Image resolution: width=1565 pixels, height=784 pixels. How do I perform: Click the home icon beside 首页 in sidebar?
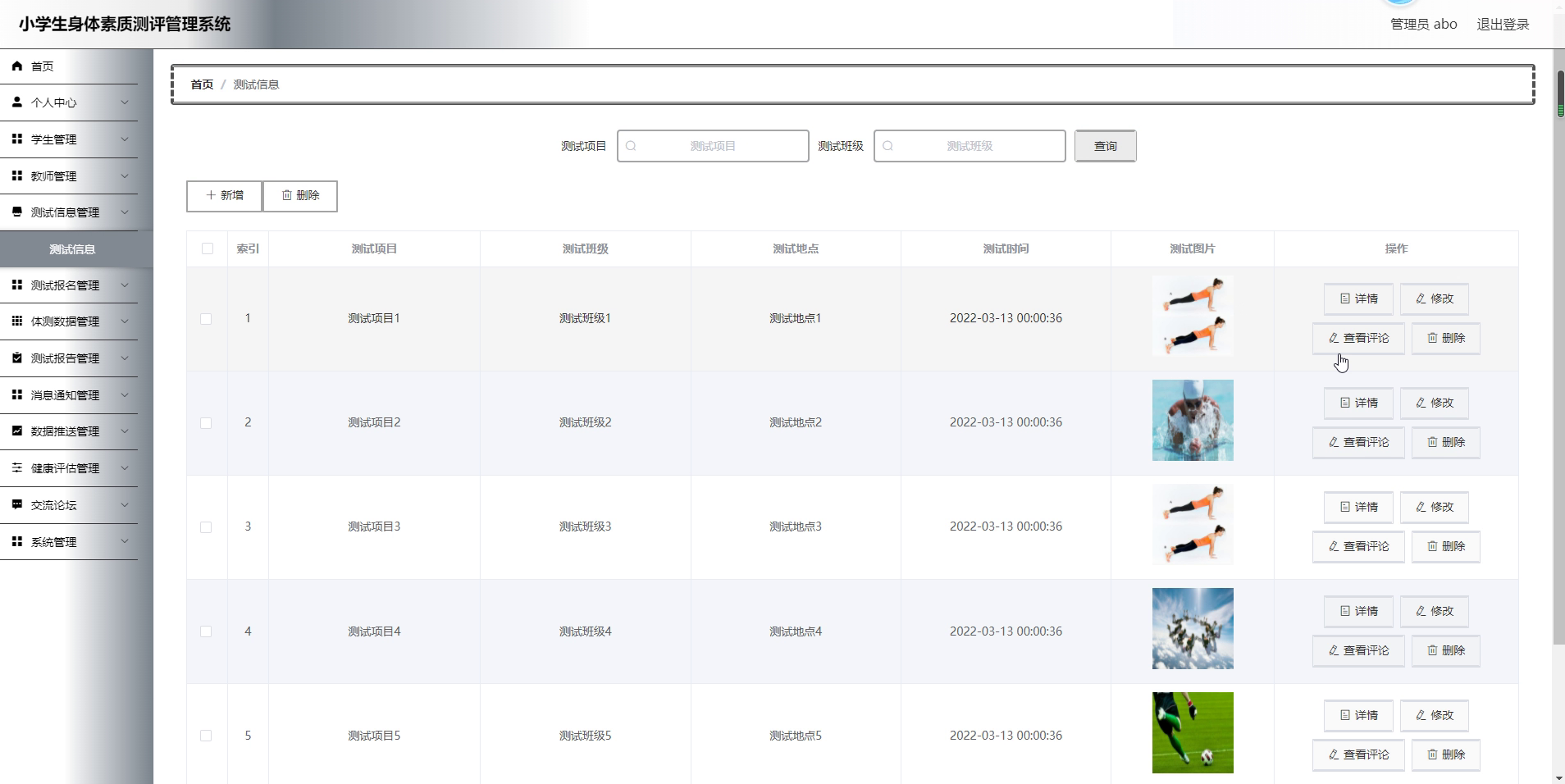point(17,66)
